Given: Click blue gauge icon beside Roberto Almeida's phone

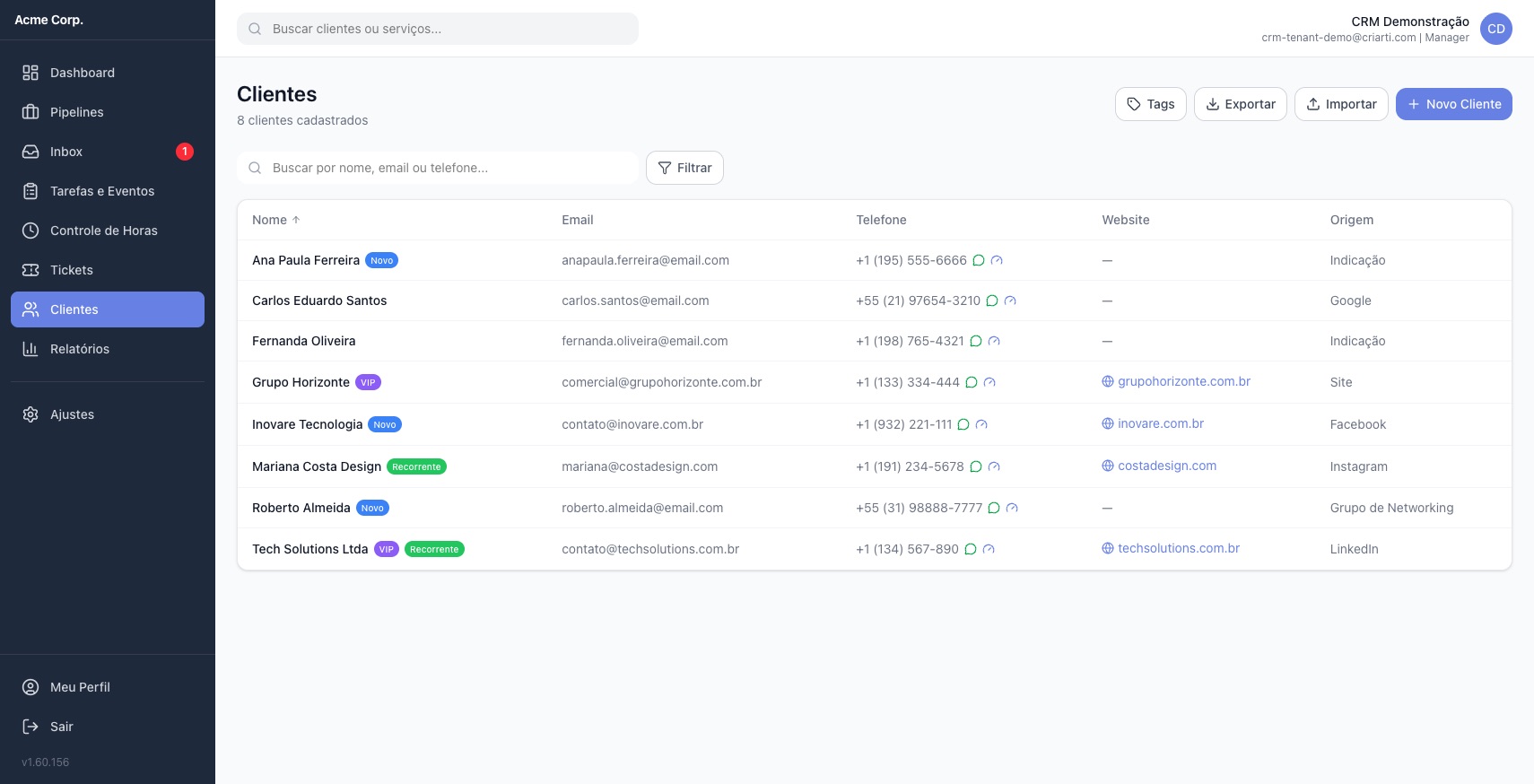Looking at the screenshot, I should [1012, 508].
